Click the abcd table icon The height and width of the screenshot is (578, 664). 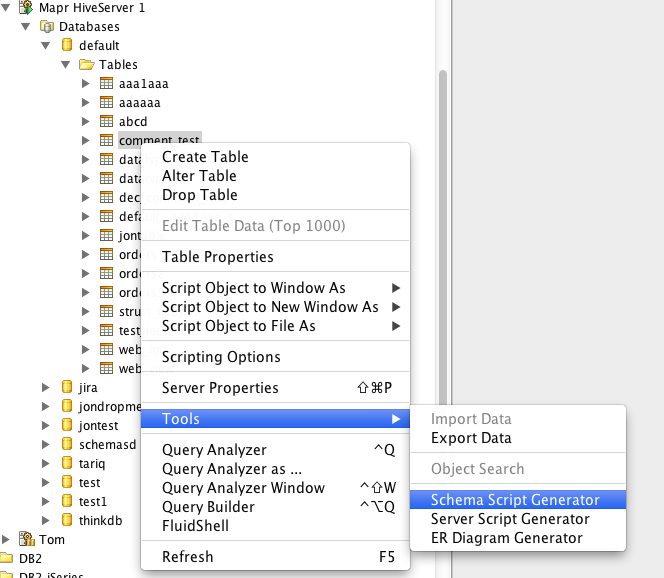[106, 121]
